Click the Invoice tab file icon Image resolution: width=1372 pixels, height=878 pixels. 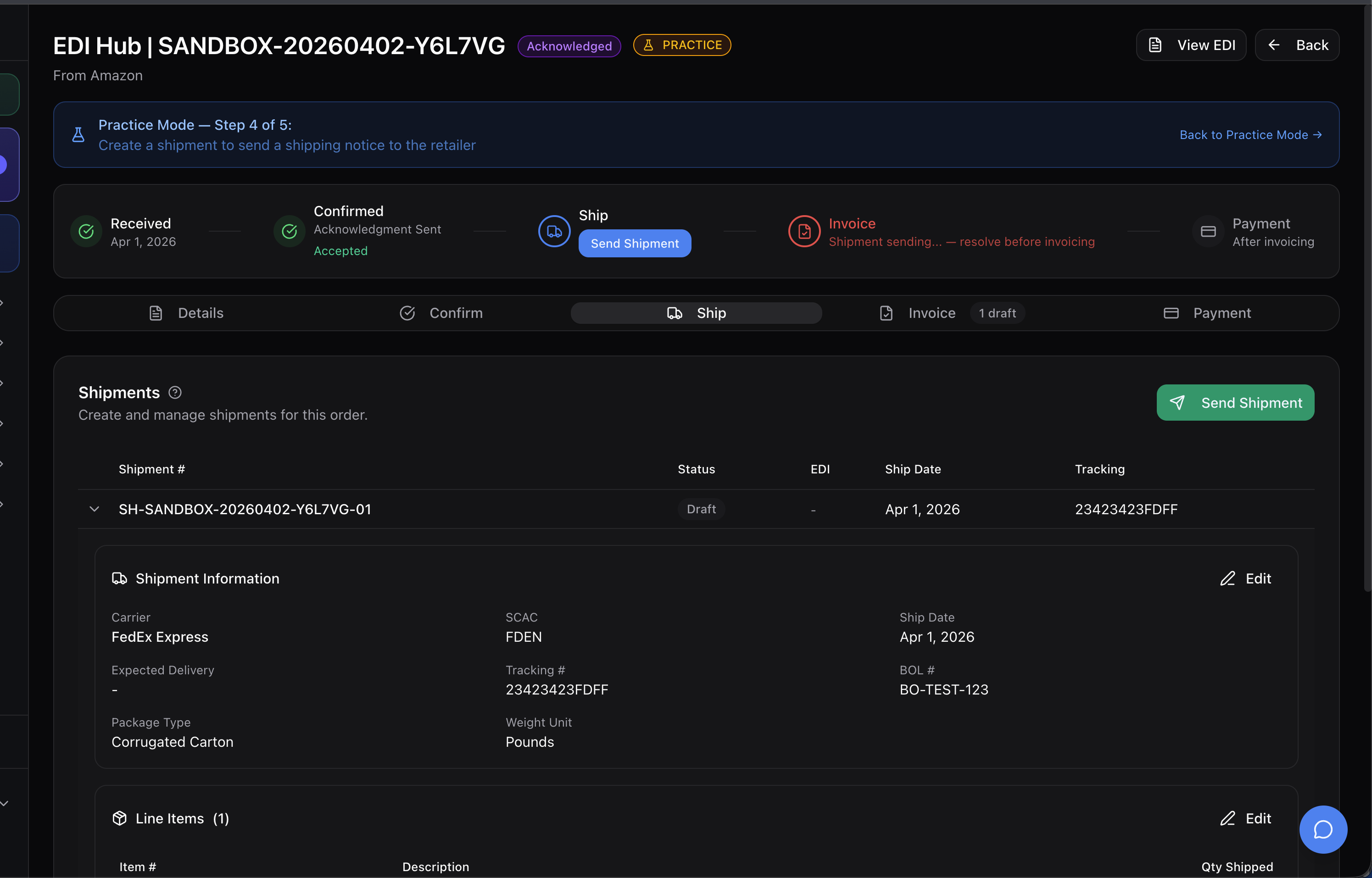pos(886,313)
